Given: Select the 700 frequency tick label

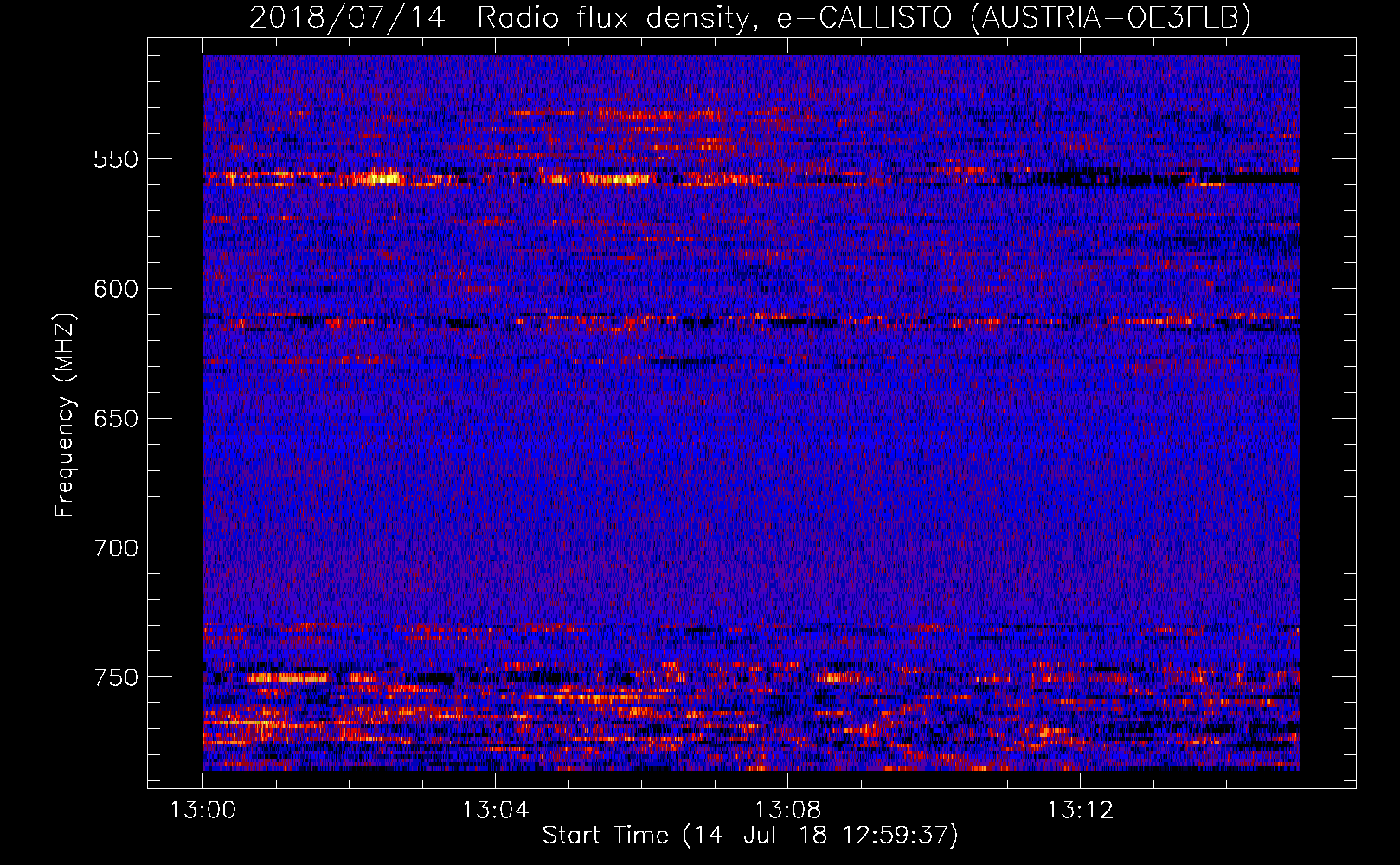Looking at the screenshot, I should (x=116, y=548).
